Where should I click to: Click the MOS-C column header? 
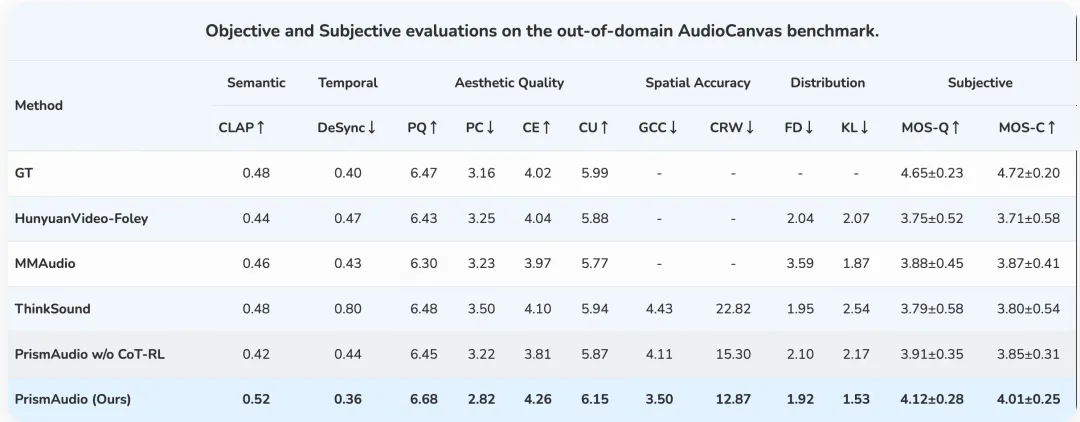coord(1028,128)
